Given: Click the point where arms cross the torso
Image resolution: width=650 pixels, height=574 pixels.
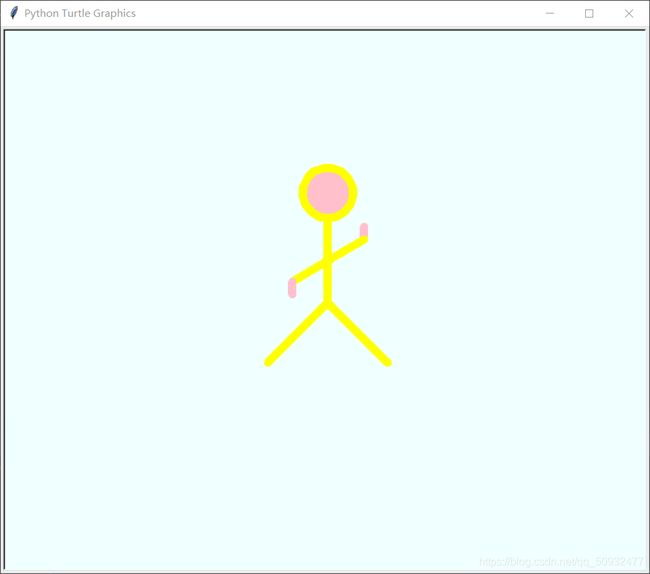Looking at the screenshot, I should pyautogui.click(x=327, y=262).
